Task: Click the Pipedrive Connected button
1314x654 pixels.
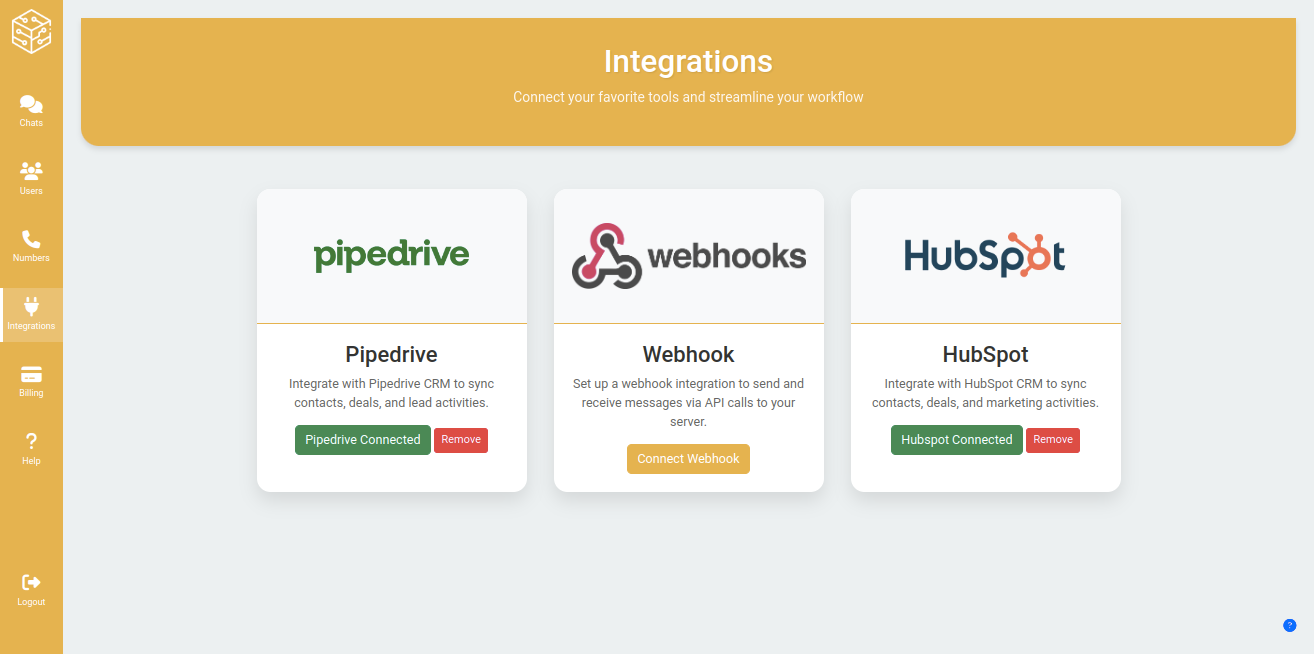Action: pyautogui.click(x=363, y=440)
